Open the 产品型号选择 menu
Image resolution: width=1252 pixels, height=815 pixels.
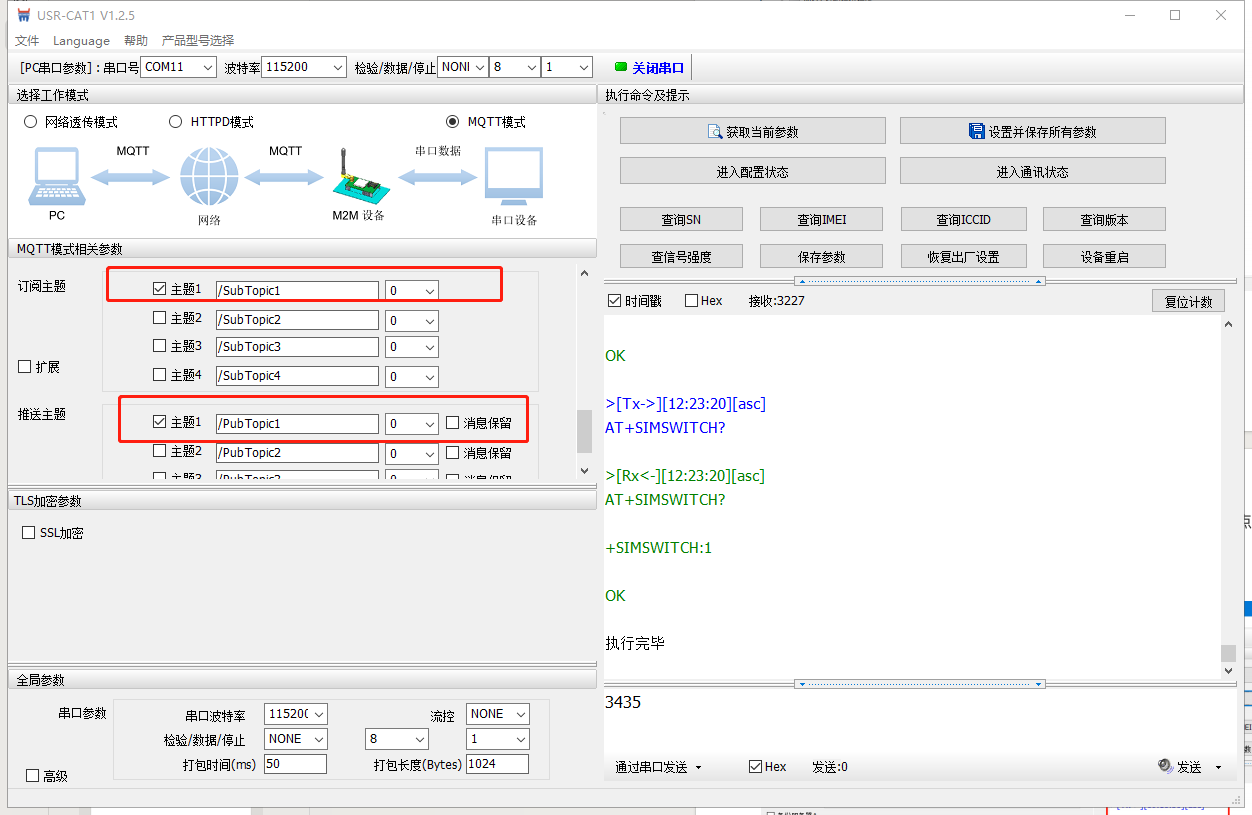coord(198,41)
